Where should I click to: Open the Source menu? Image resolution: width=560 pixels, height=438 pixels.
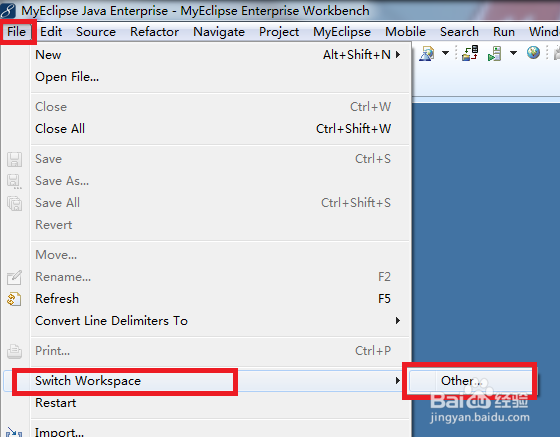coord(96,32)
